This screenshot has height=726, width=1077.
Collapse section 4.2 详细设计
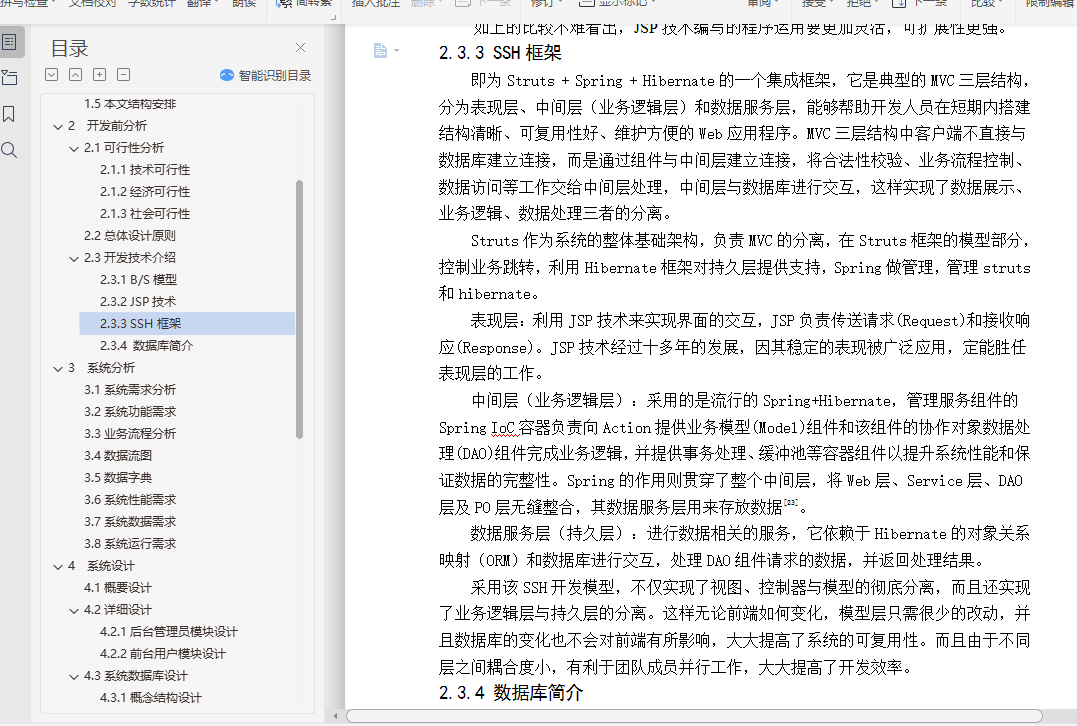(x=74, y=610)
